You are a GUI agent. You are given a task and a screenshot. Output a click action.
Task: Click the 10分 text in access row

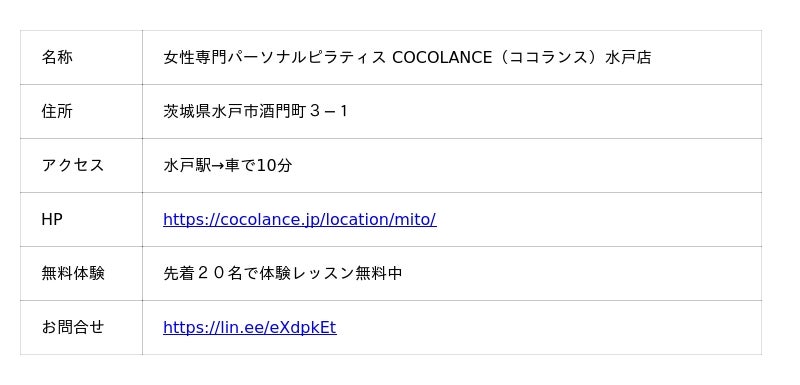tap(274, 165)
